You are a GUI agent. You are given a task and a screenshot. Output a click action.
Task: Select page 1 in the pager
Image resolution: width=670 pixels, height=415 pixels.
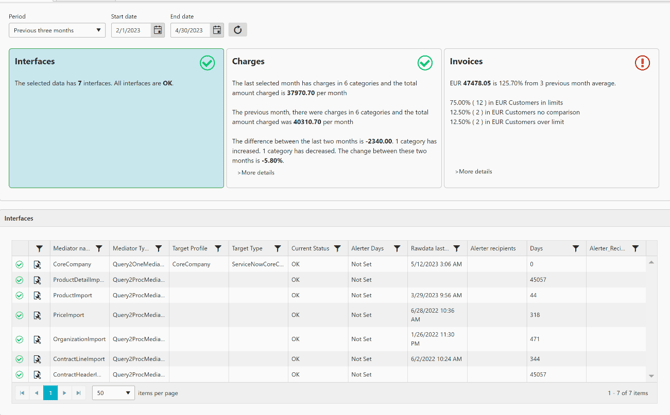point(50,393)
